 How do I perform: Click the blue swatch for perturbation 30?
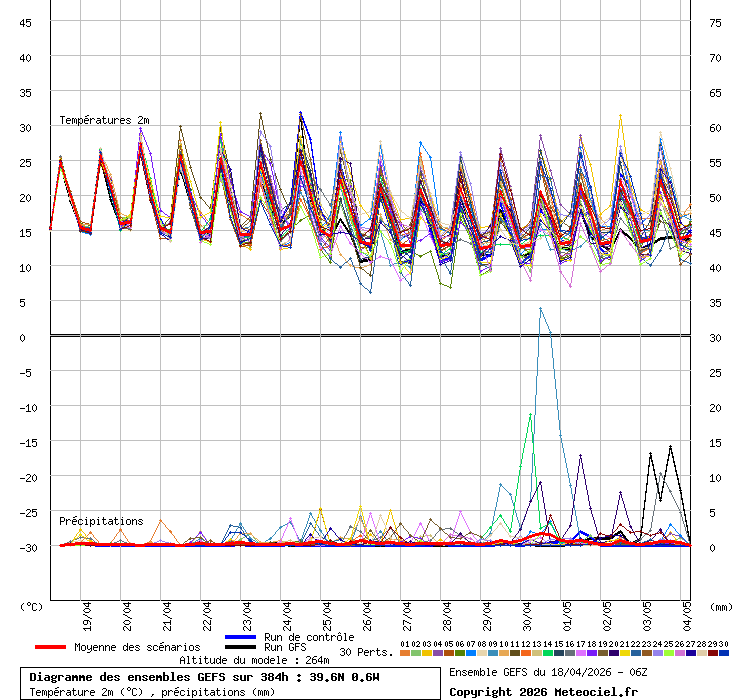pyautogui.click(x=724, y=653)
